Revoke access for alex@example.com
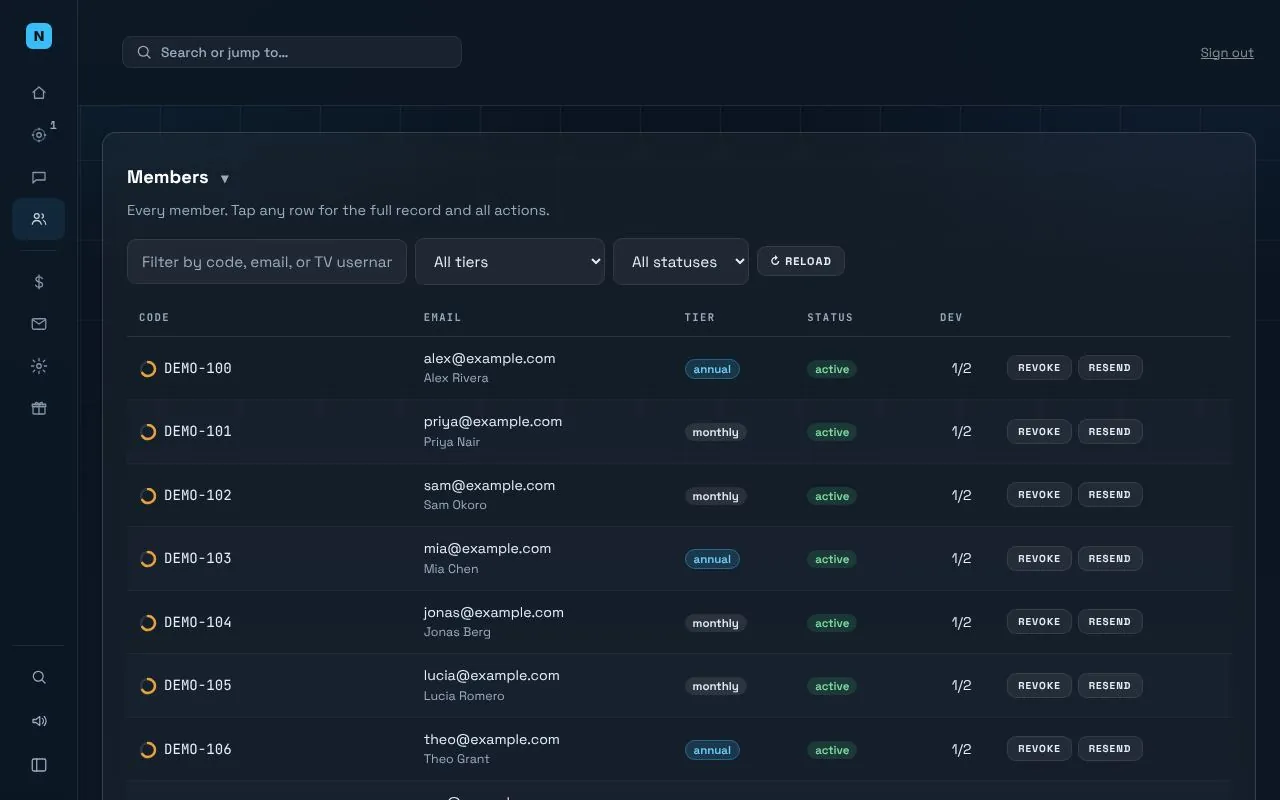 pos(1039,368)
